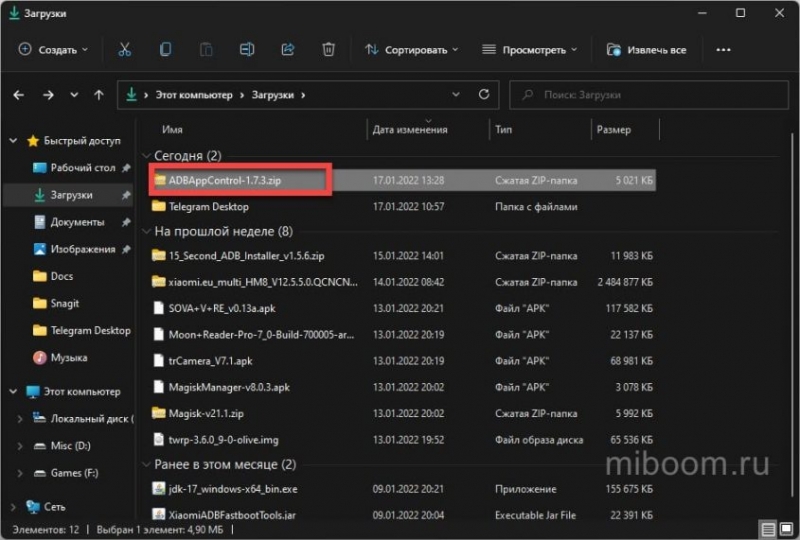
Task: Select xiaomi.eu_multi_HM8 zip file
Action: pos(403,282)
